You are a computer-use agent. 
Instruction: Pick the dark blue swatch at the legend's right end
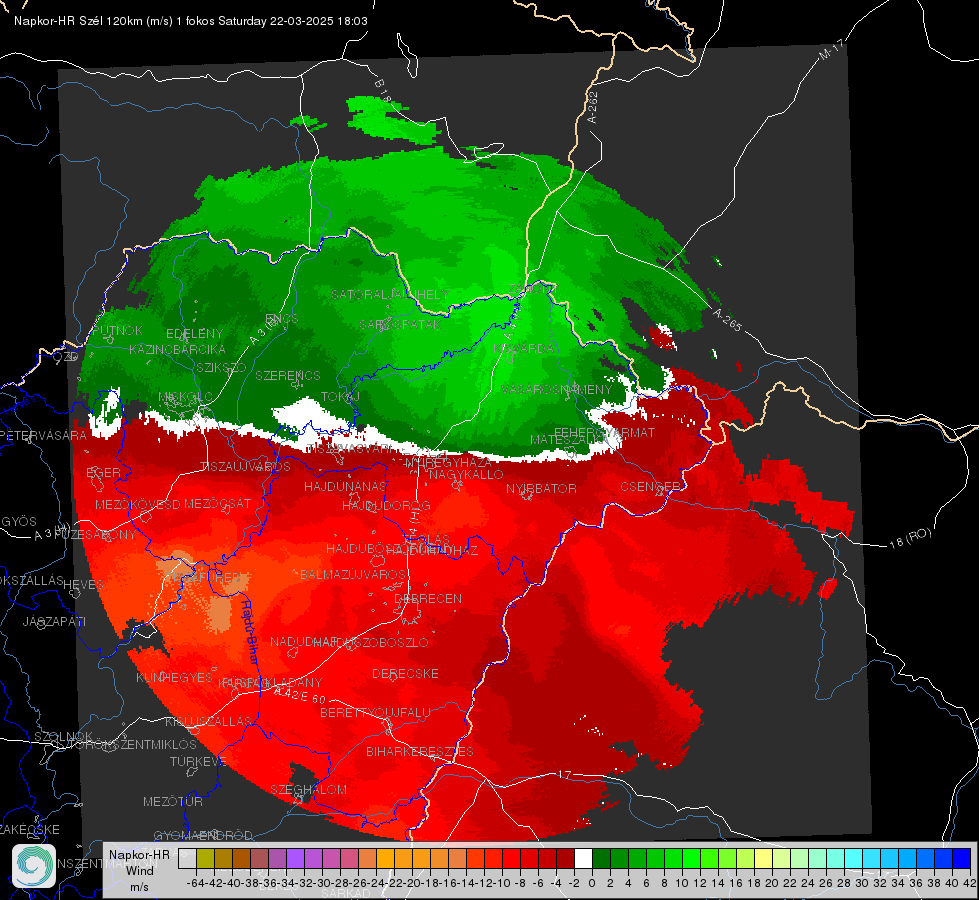(962, 858)
